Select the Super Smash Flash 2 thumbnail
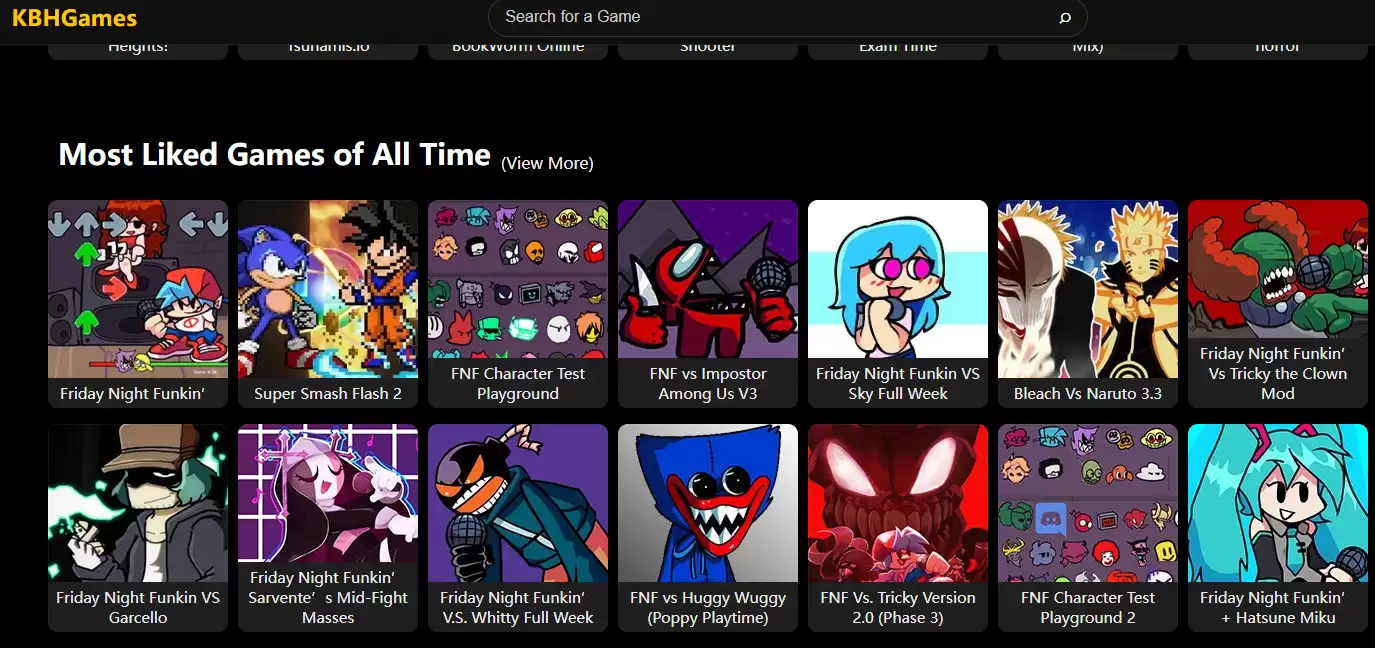The height and width of the screenshot is (648, 1375). [x=328, y=289]
